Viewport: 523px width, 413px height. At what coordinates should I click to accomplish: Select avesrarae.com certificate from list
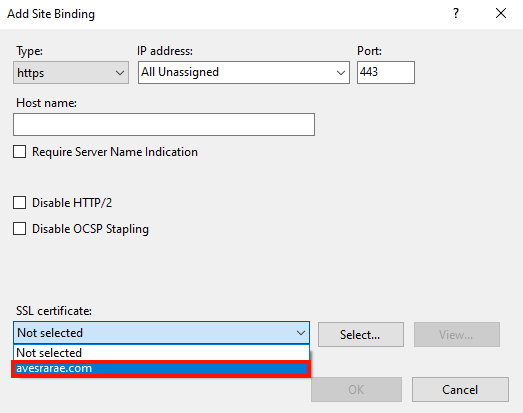(x=161, y=369)
